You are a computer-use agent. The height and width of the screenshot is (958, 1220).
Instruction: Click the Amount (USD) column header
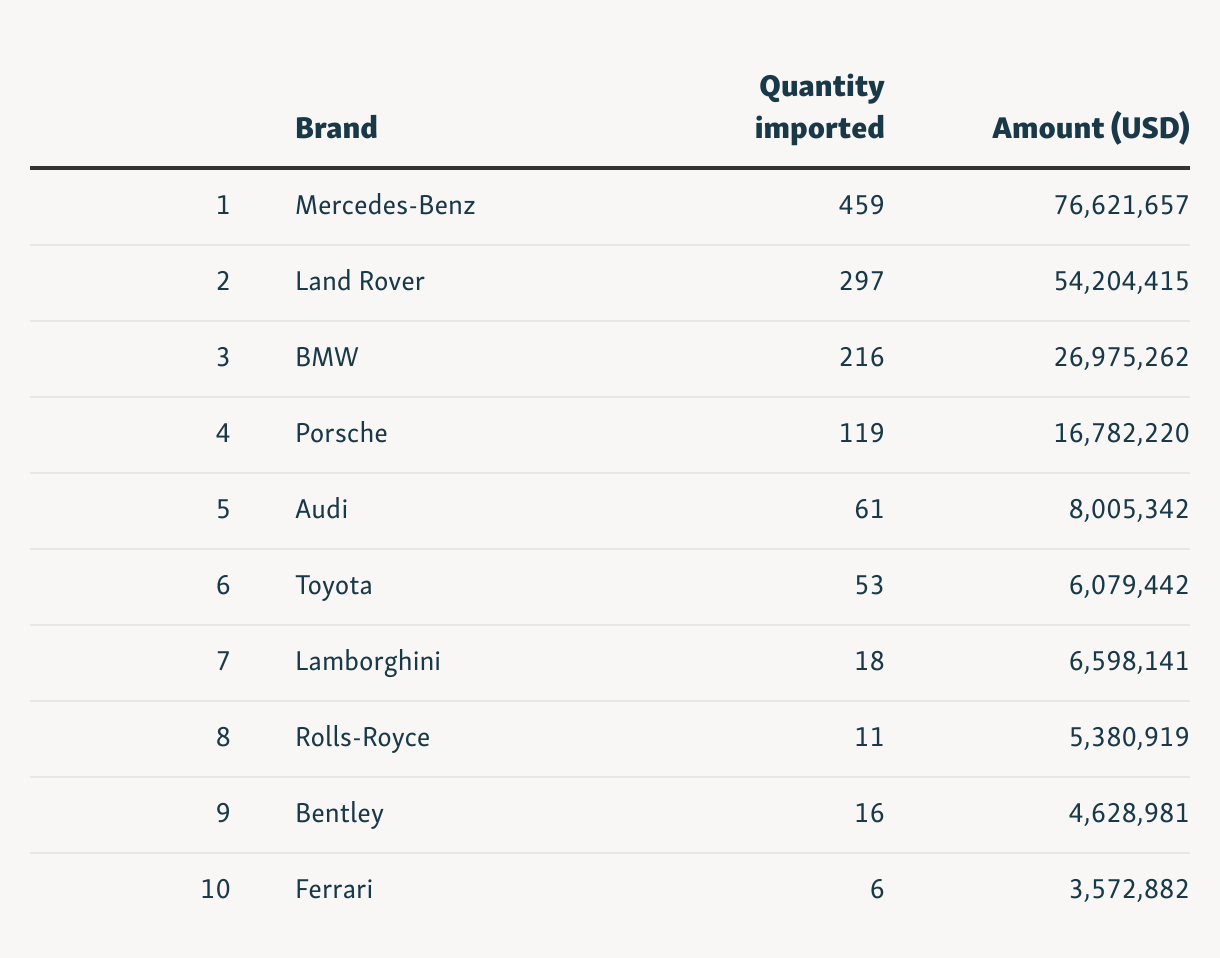point(1090,128)
